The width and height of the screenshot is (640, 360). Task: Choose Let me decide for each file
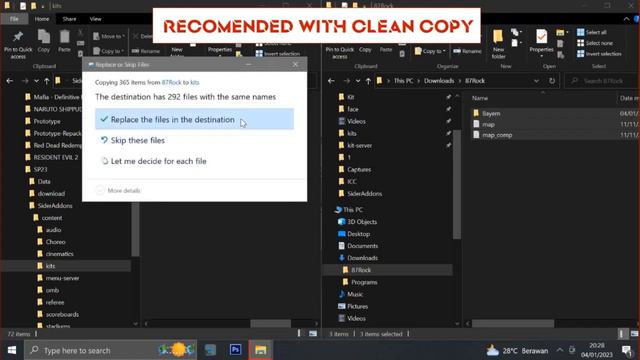pos(154,161)
